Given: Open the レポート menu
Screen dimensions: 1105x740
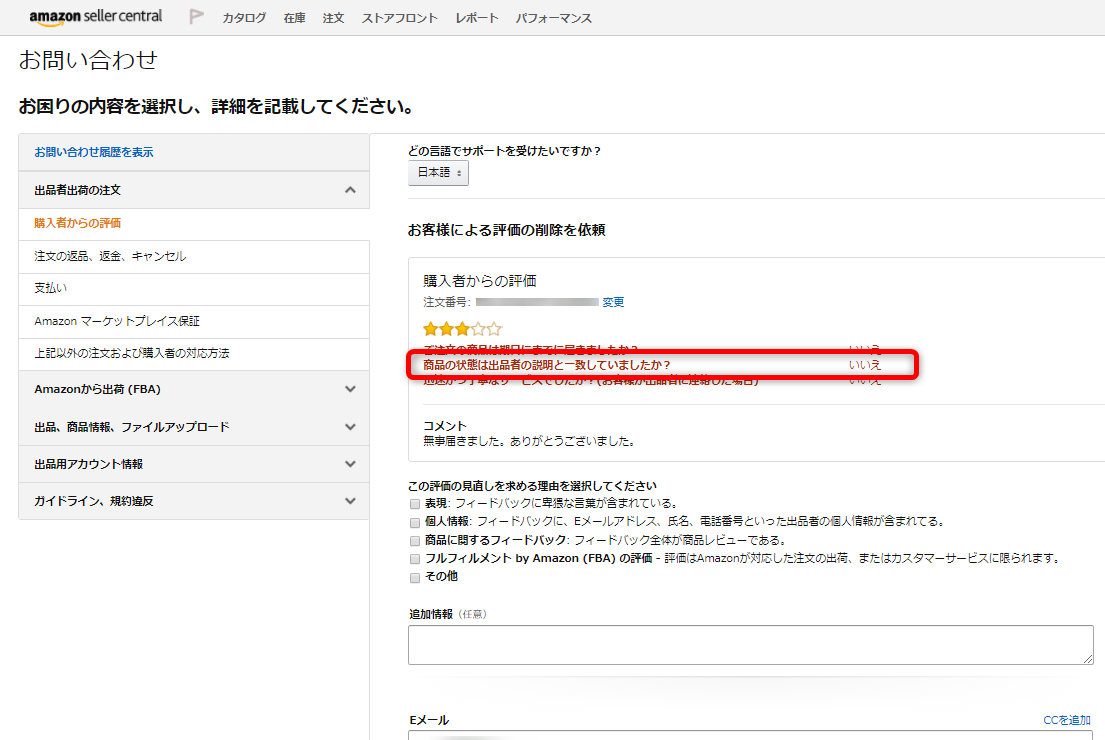Looking at the screenshot, I should (476, 18).
